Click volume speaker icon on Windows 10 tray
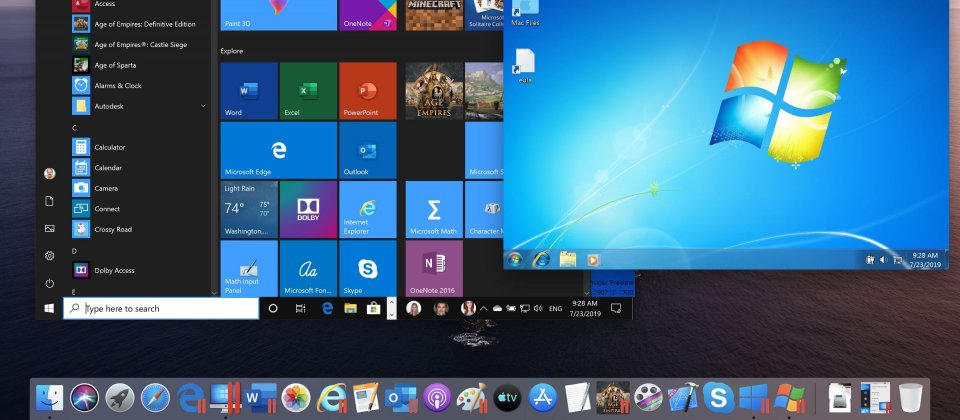The width and height of the screenshot is (960, 420). [x=538, y=309]
